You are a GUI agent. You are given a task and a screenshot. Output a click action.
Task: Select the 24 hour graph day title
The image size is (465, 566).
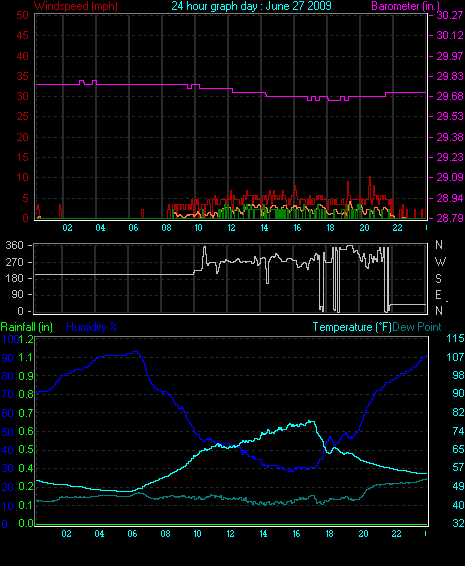[x=251, y=6]
